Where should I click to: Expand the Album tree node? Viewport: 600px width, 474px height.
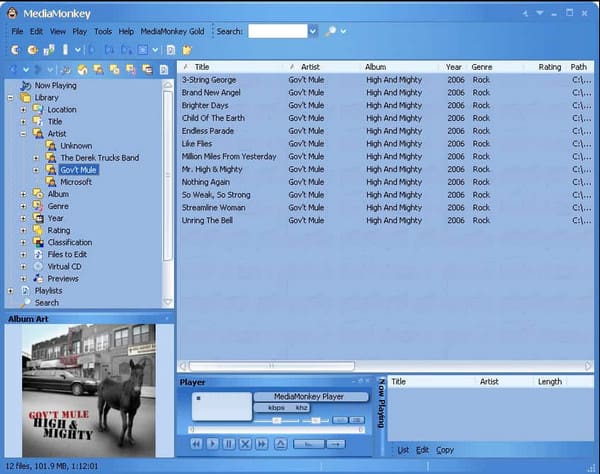click(x=23, y=194)
